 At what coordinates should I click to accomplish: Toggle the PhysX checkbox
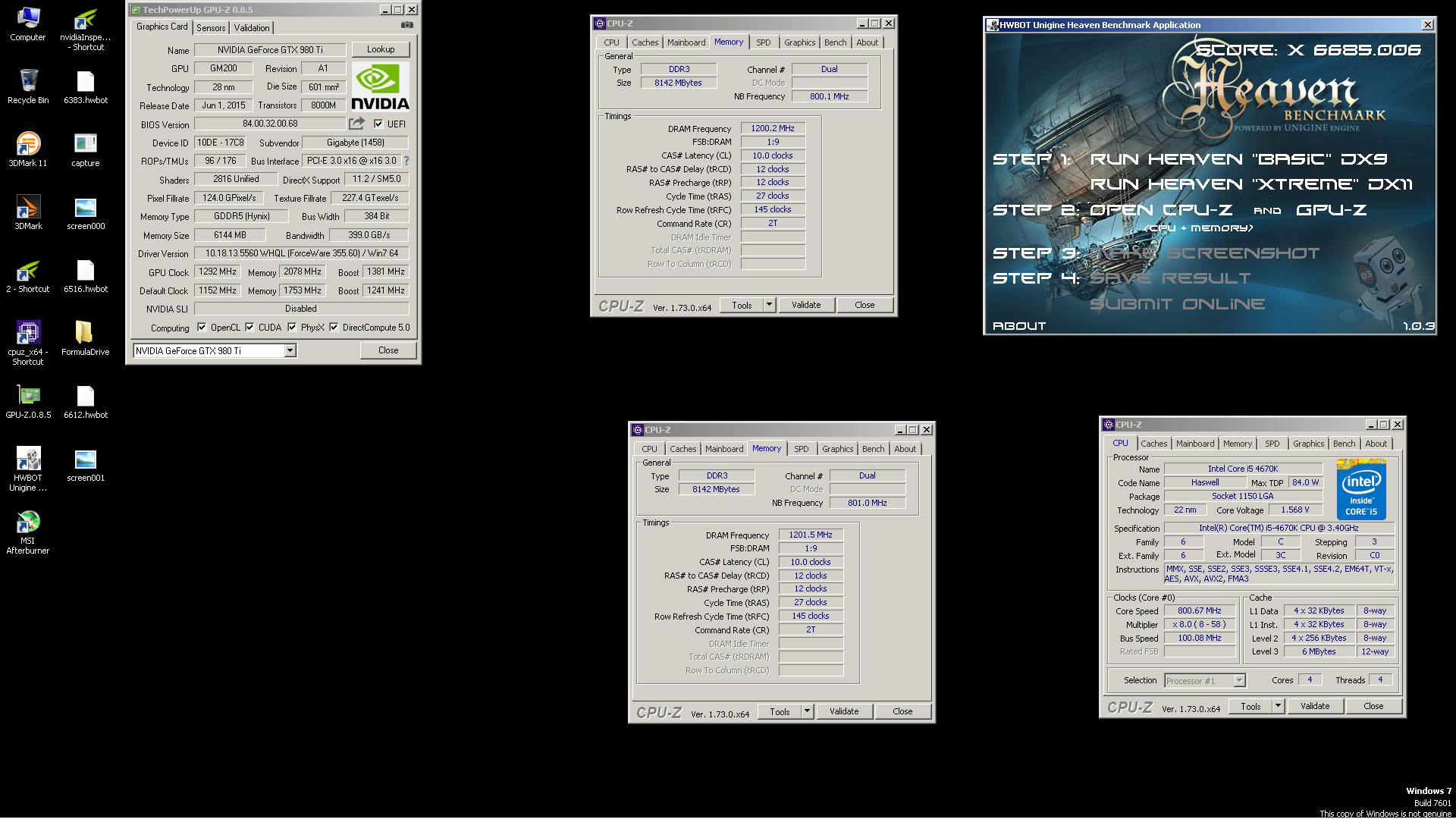point(292,328)
